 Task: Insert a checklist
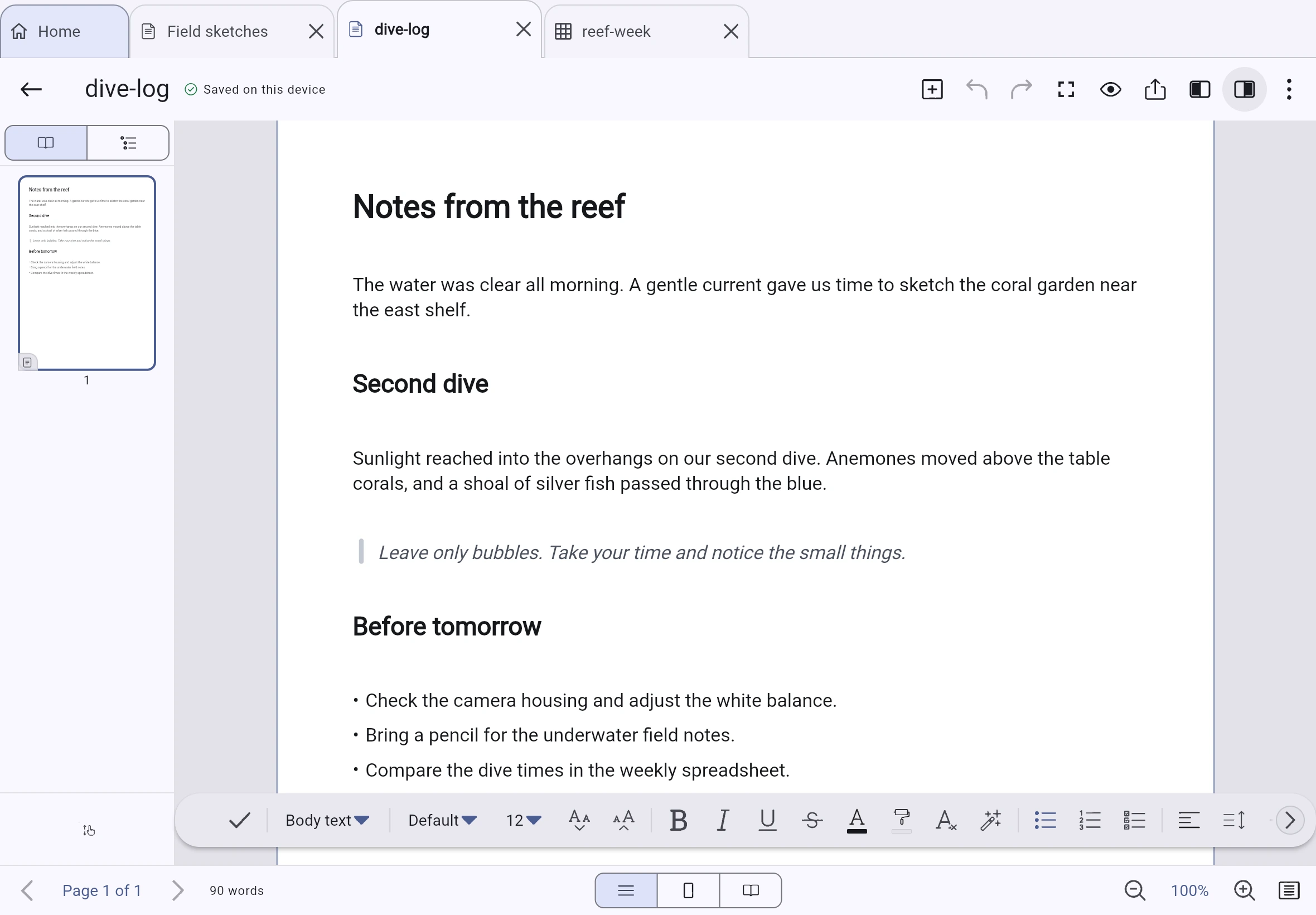click(1134, 820)
